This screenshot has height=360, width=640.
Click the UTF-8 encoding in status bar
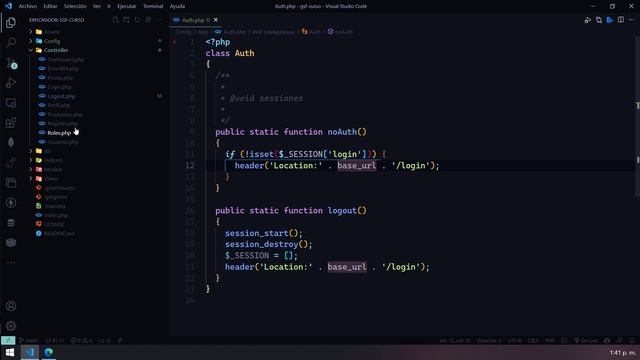pyautogui.click(x=514, y=340)
